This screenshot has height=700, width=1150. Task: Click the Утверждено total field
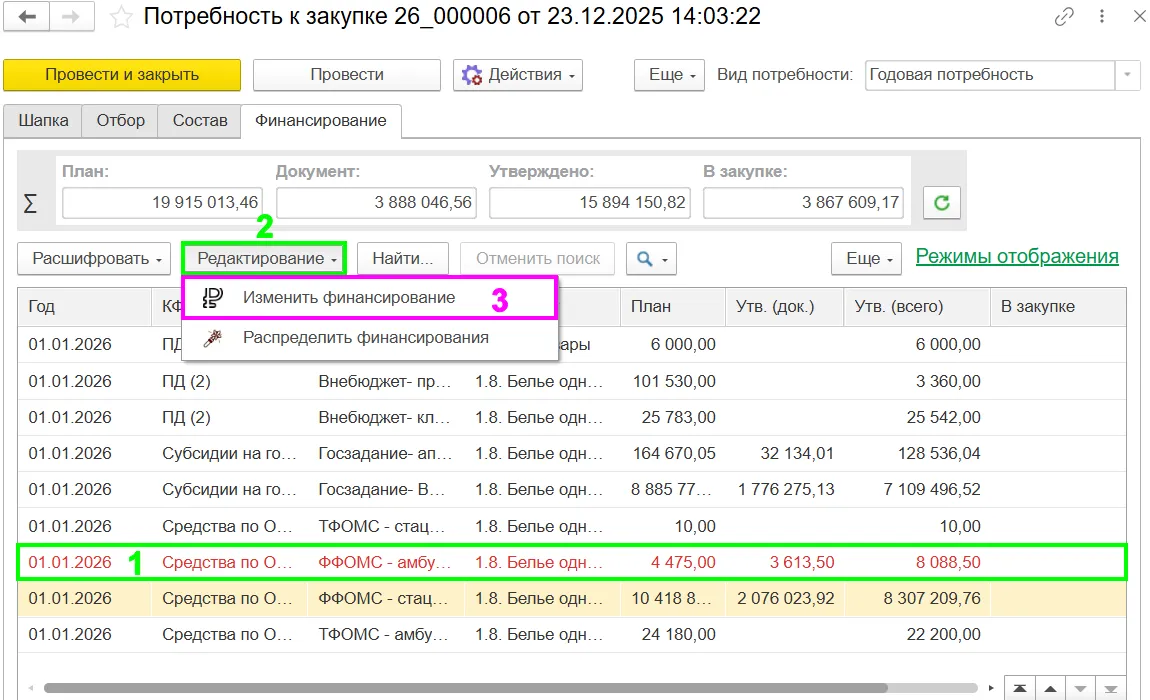click(x=590, y=203)
